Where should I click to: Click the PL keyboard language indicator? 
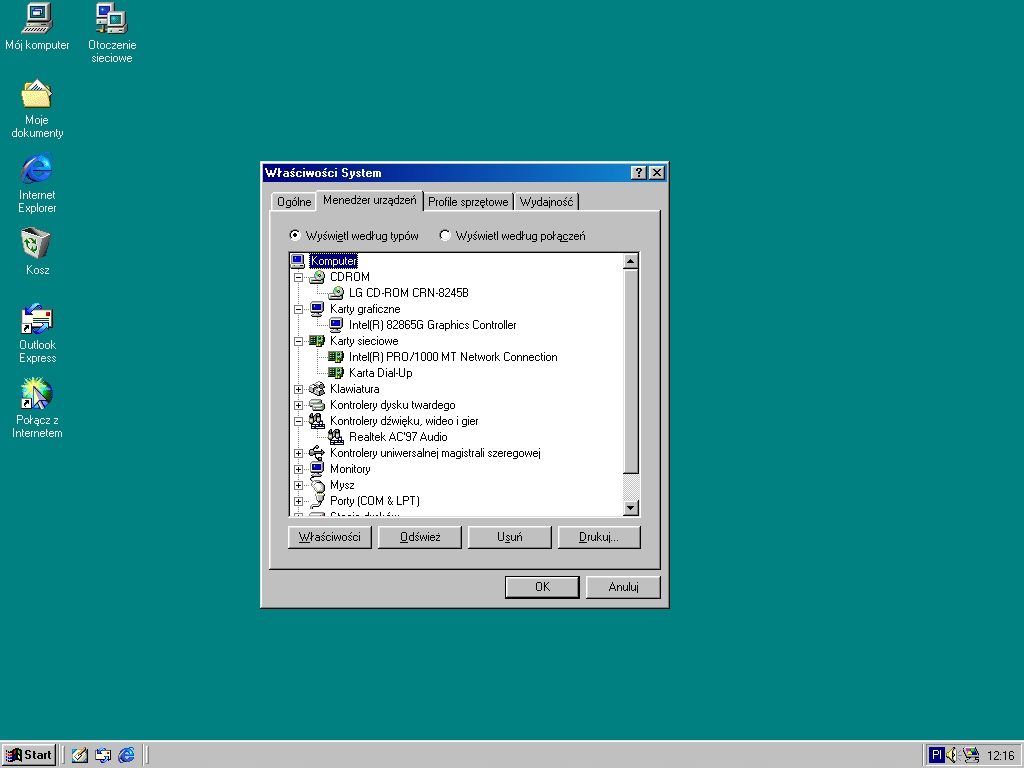click(x=936, y=756)
